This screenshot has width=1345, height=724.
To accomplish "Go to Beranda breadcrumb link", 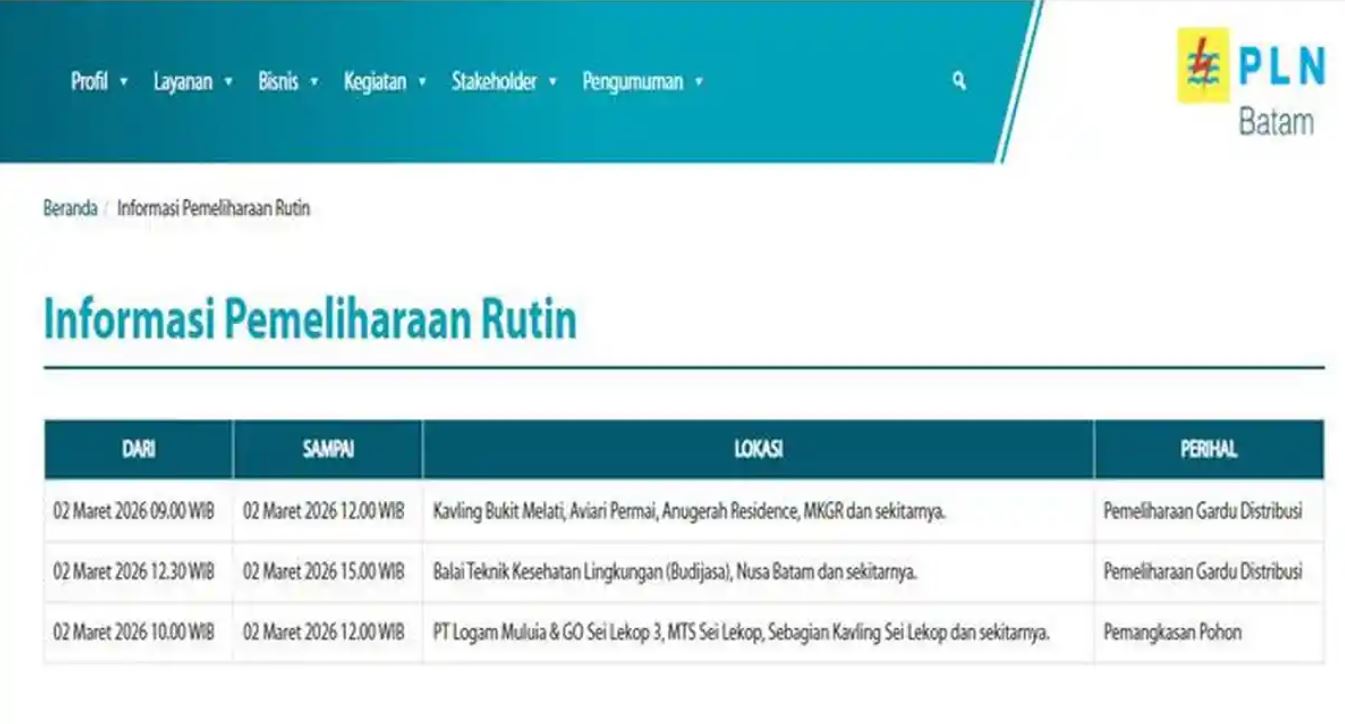I will [70, 209].
